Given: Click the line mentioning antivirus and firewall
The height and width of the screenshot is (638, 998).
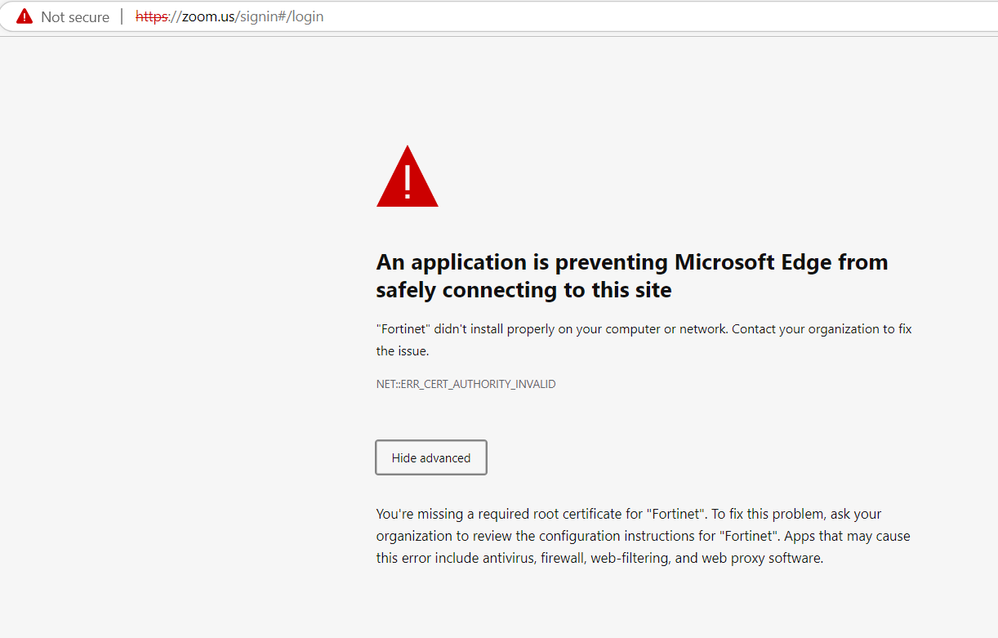Looking at the screenshot, I should pos(599,558).
